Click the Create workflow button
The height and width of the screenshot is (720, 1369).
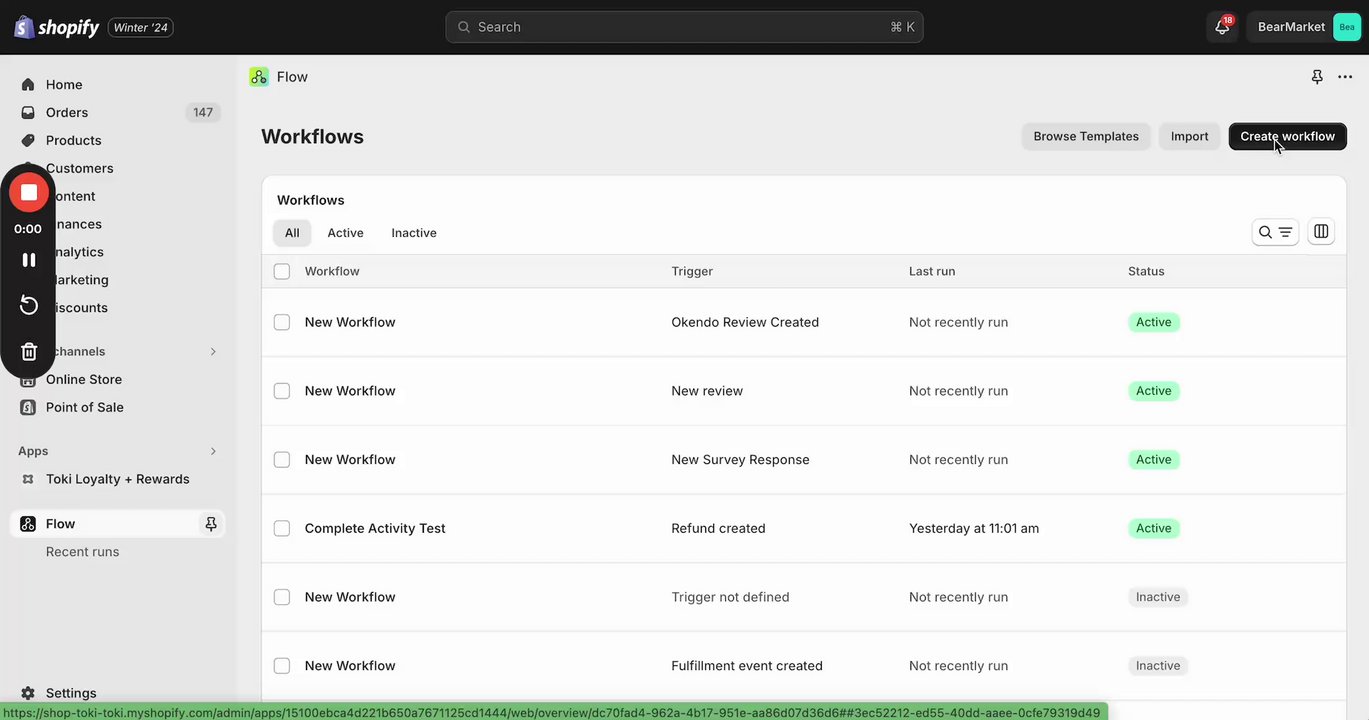pyautogui.click(x=1287, y=136)
